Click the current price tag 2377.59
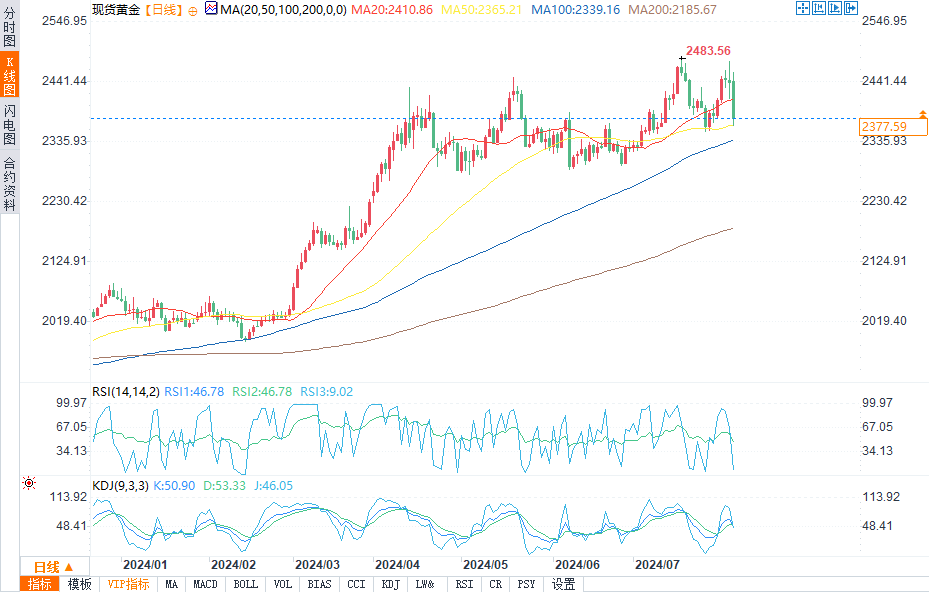 893,127
